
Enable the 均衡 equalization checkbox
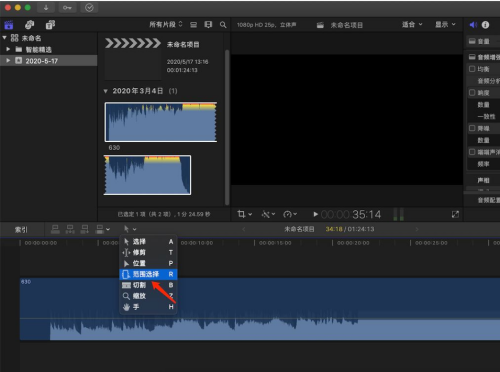472,69
